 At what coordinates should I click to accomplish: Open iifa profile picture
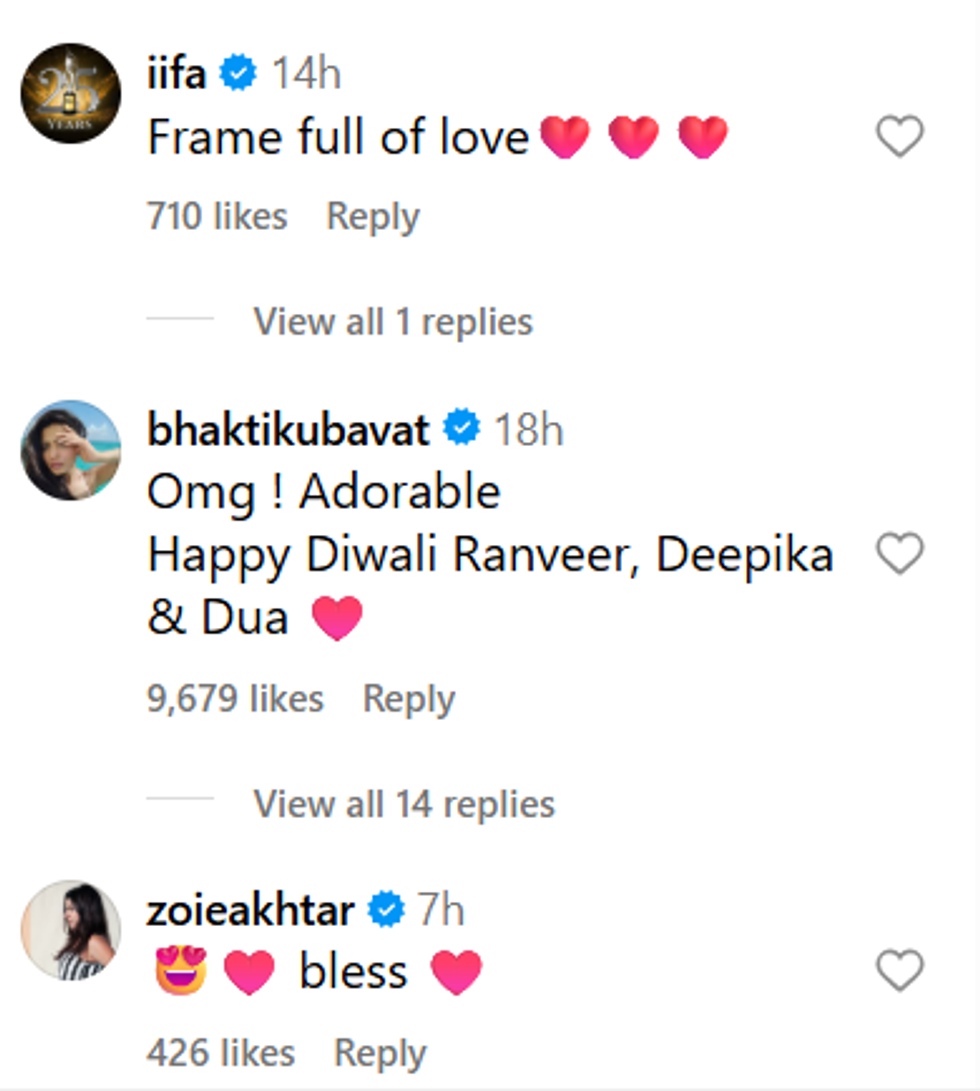[71, 93]
